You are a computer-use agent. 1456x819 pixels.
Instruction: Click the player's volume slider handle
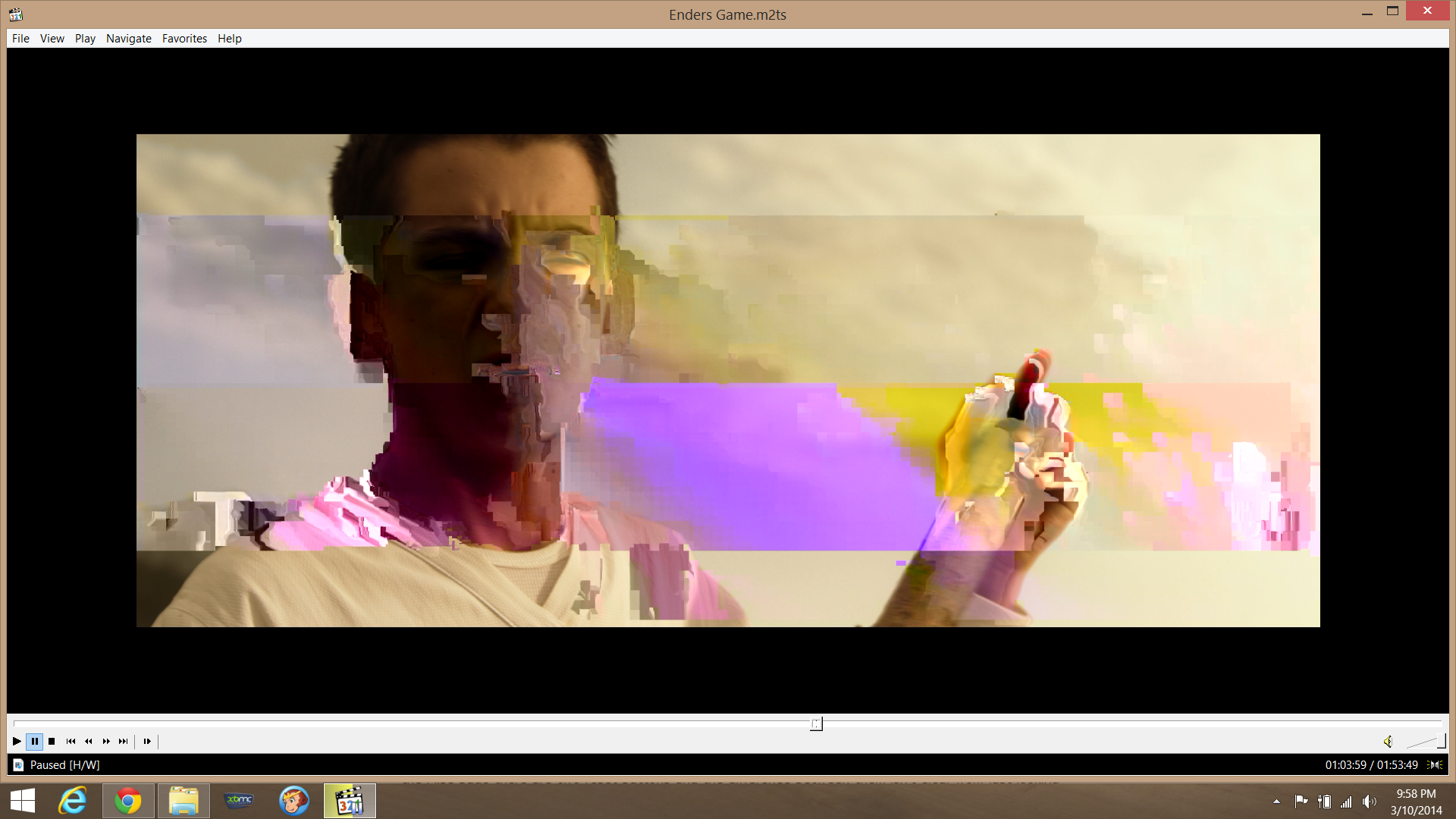point(1441,741)
